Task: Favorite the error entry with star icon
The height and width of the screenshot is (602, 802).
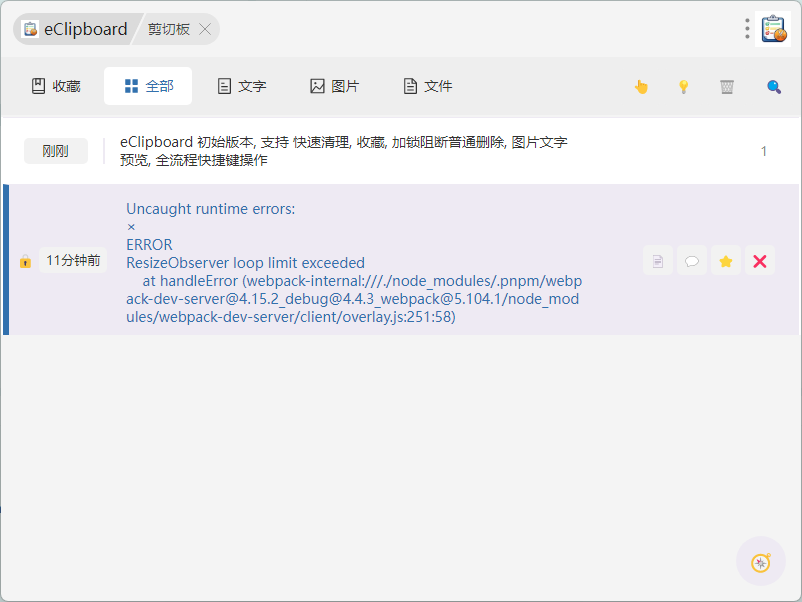Action: coord(726,261)
